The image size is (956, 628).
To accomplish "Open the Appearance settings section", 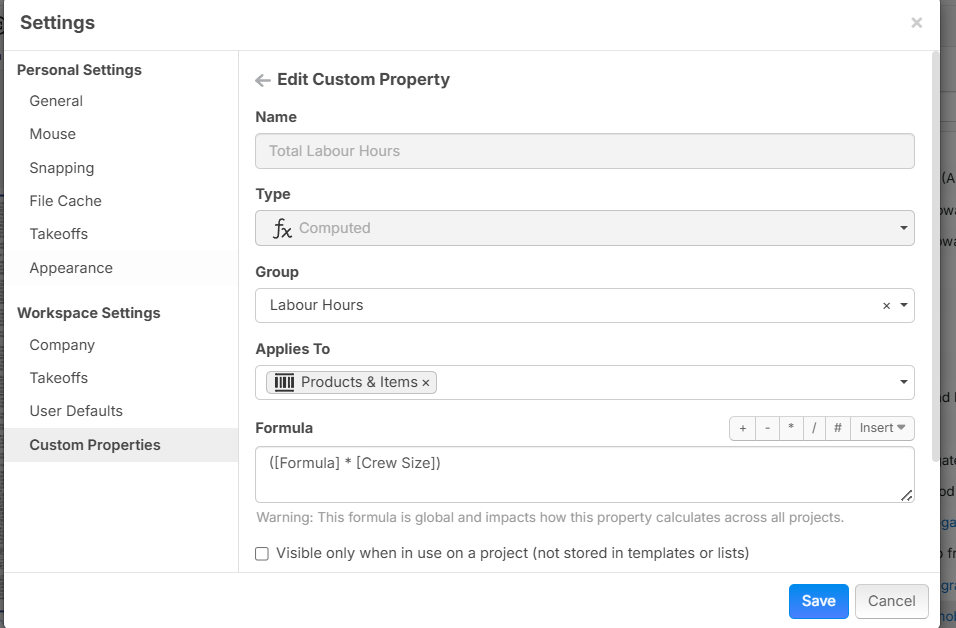I will click(71, 268).
